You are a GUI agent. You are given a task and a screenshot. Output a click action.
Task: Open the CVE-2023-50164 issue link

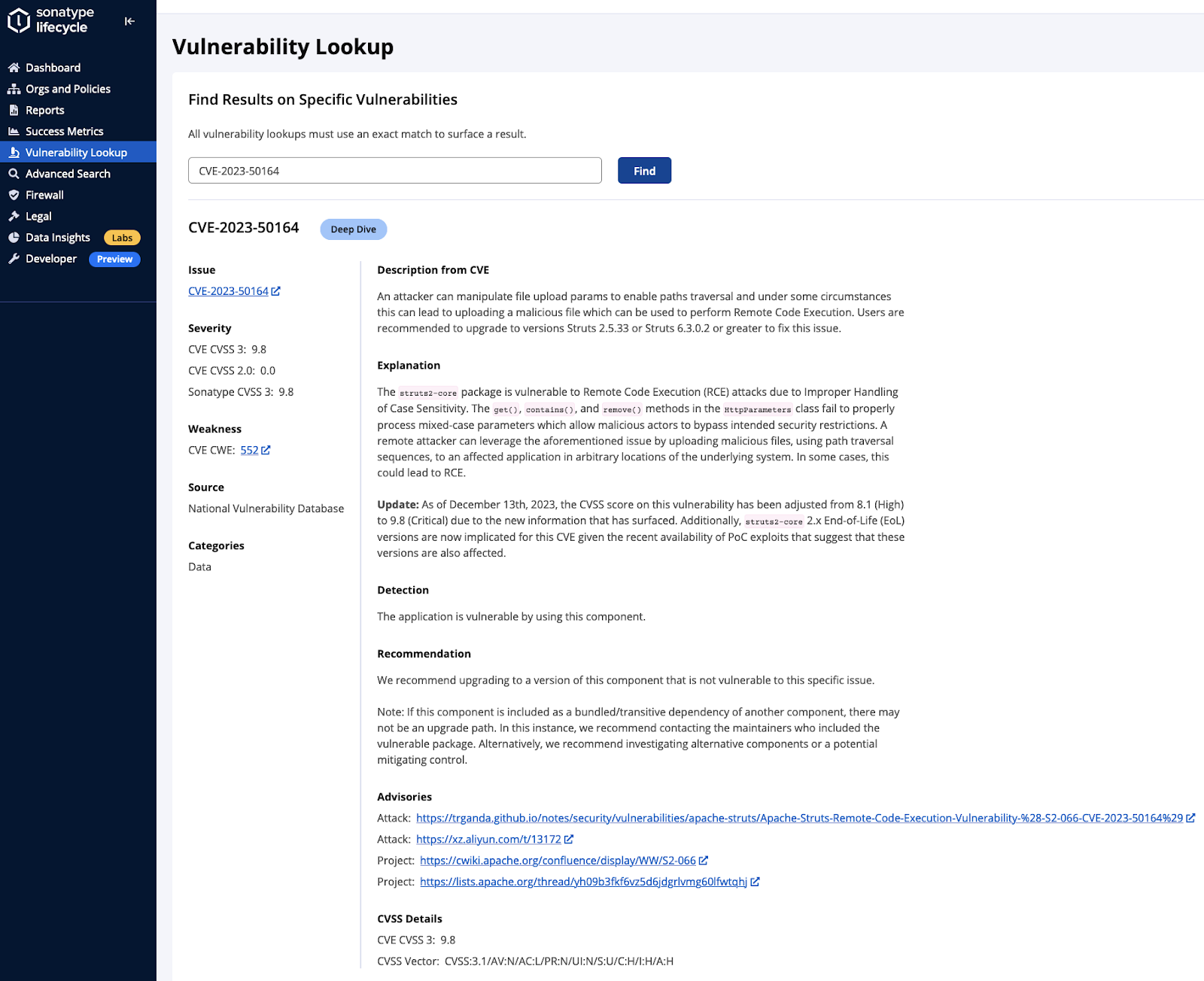228,291
